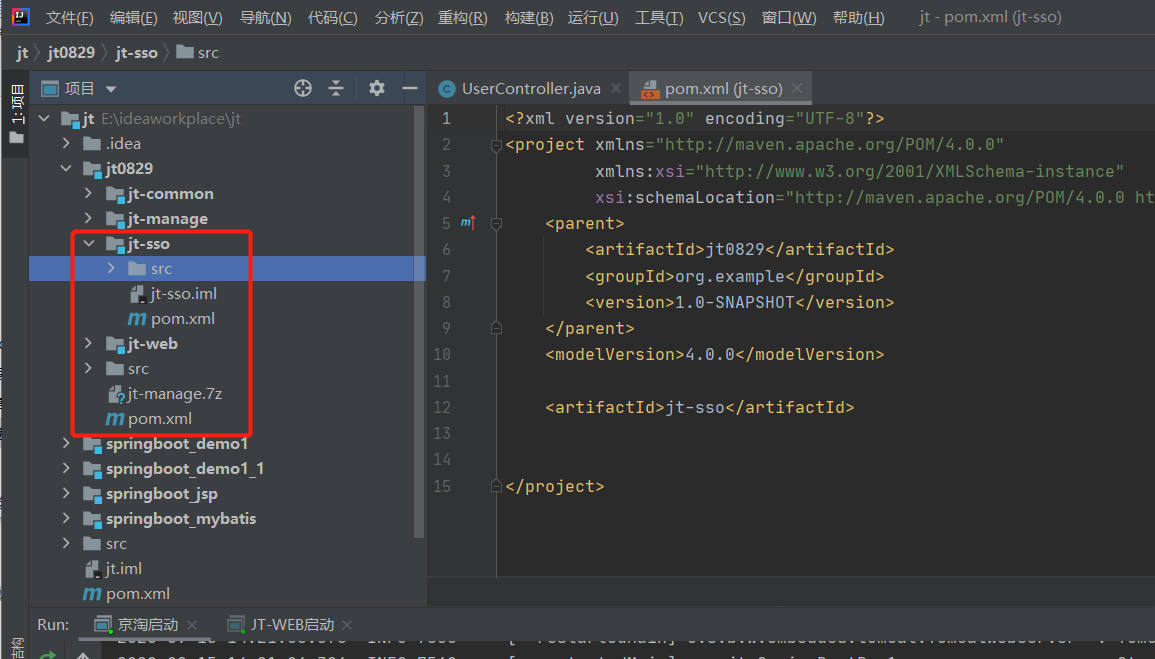Viewport: 1155px width, 659px height.
Task: Expand the jt-web module
Action: [88, 344]
